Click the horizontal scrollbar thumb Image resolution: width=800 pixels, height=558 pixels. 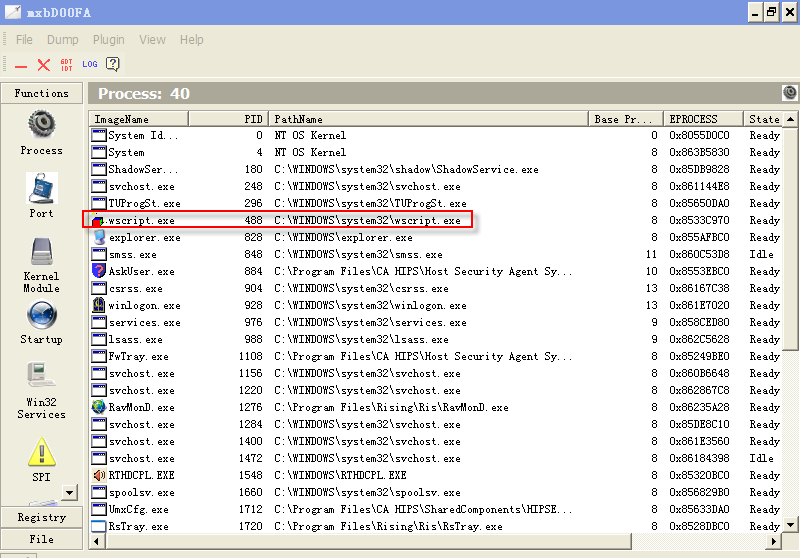point(368,541)
